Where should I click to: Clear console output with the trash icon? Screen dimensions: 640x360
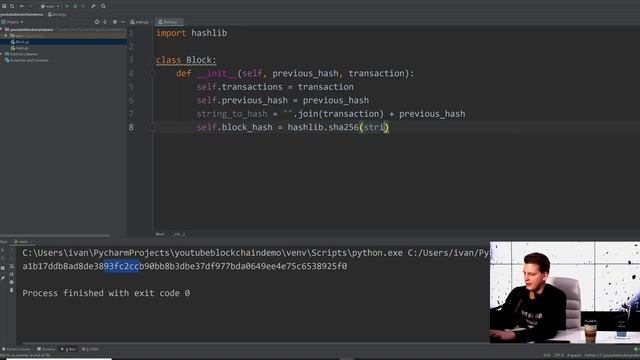pyautogui.click(x=11, y=290)
